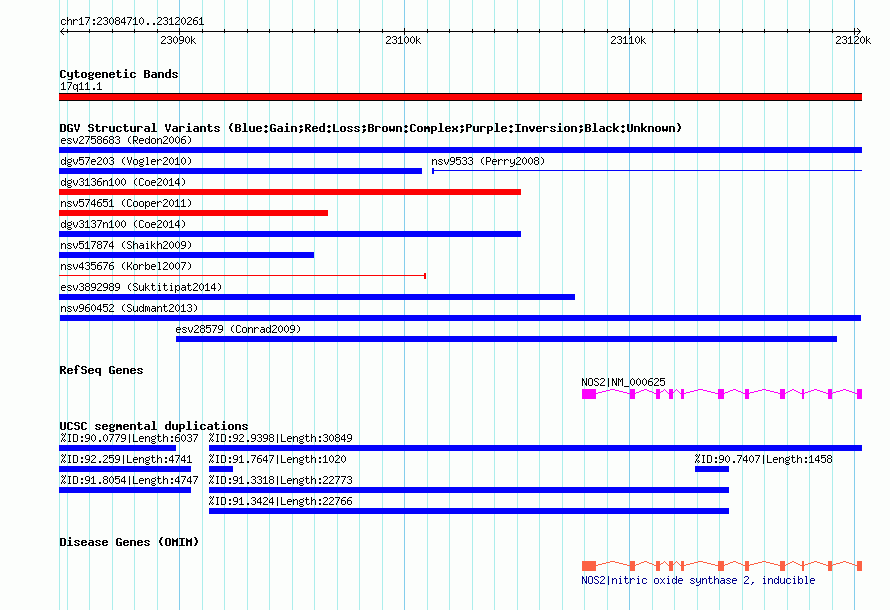
Task: Click the right arrow on the ruler
Action: tap(858, 32)
